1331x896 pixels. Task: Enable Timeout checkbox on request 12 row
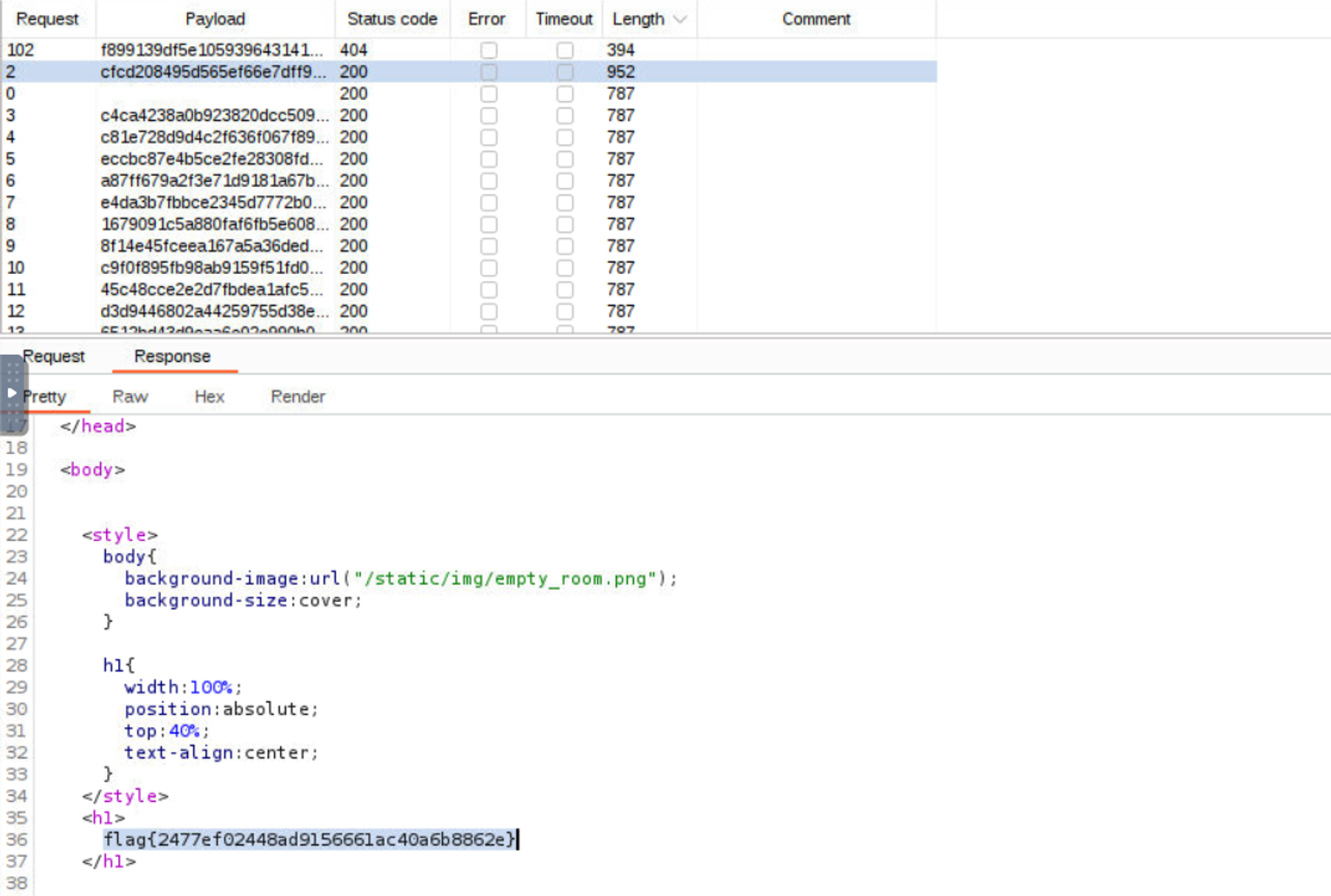tap(565, 311)
